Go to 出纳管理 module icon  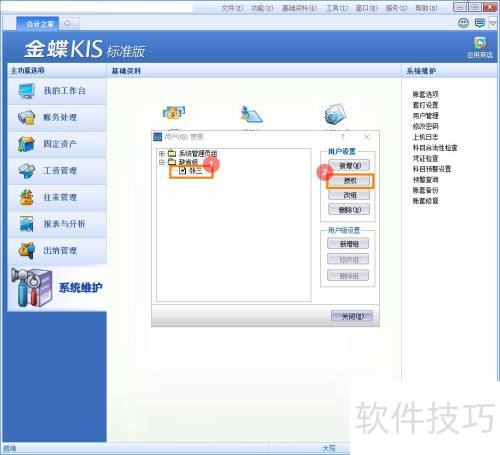[x=27, y=251]
